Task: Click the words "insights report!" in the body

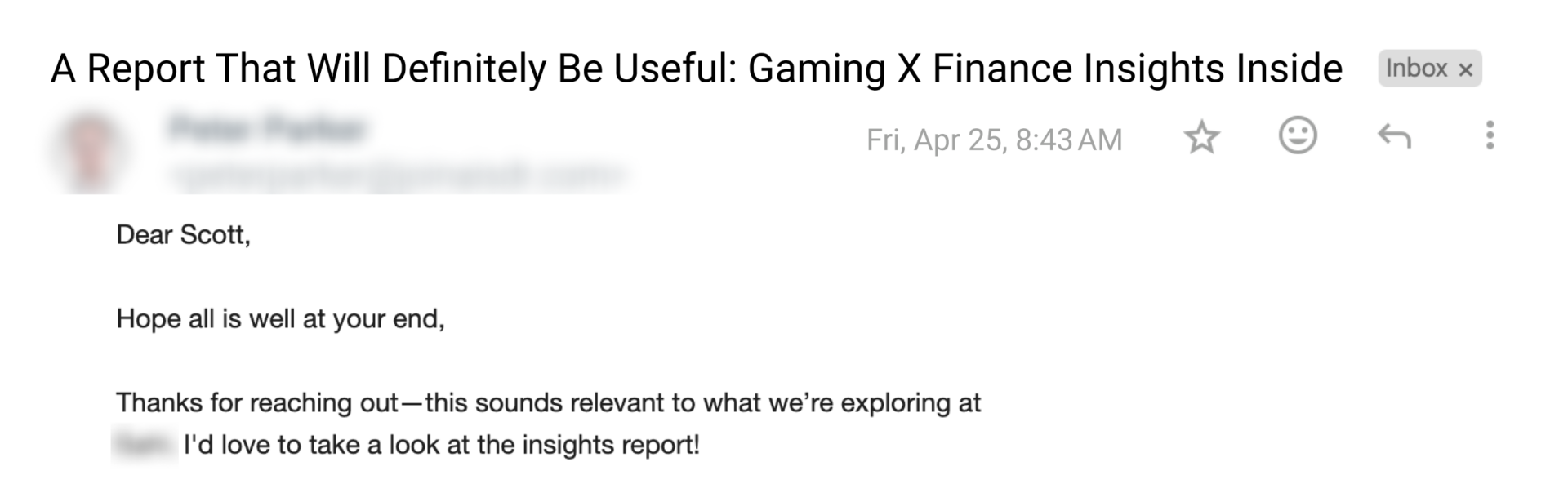Action: [x=610, y=445]
